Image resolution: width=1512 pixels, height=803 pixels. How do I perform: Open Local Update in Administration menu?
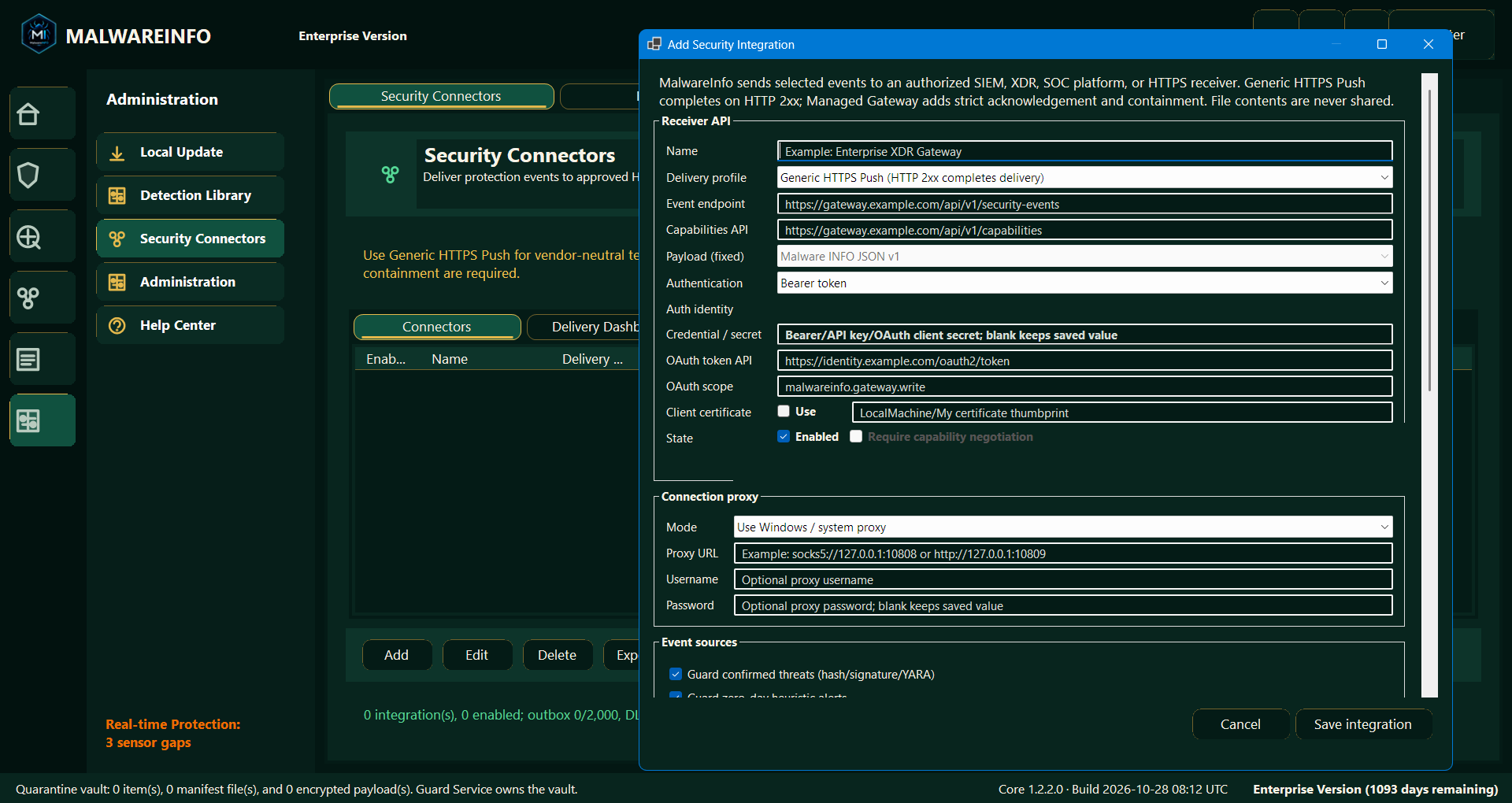(191, 153)
